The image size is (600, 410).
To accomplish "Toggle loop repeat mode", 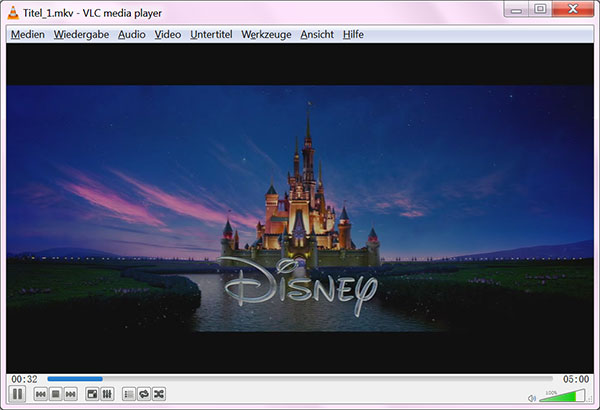I will point(144,394).
